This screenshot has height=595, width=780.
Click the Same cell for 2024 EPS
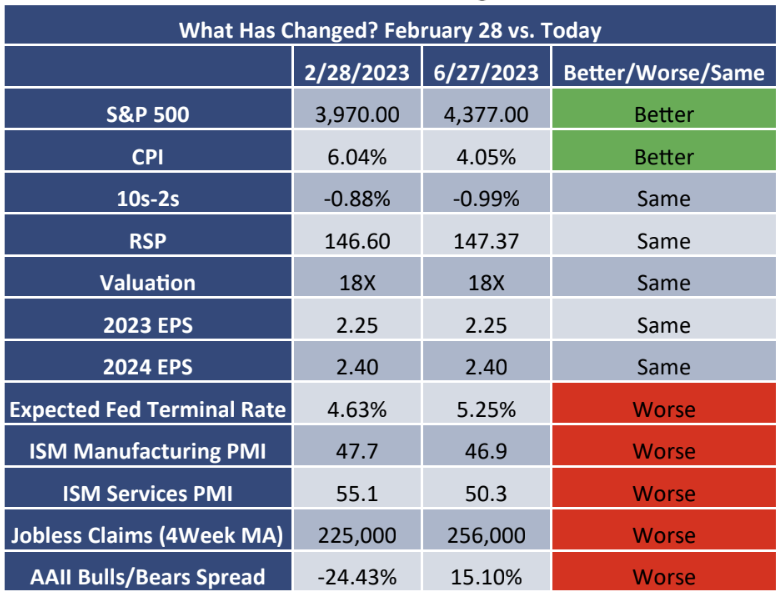coord(664,367)
